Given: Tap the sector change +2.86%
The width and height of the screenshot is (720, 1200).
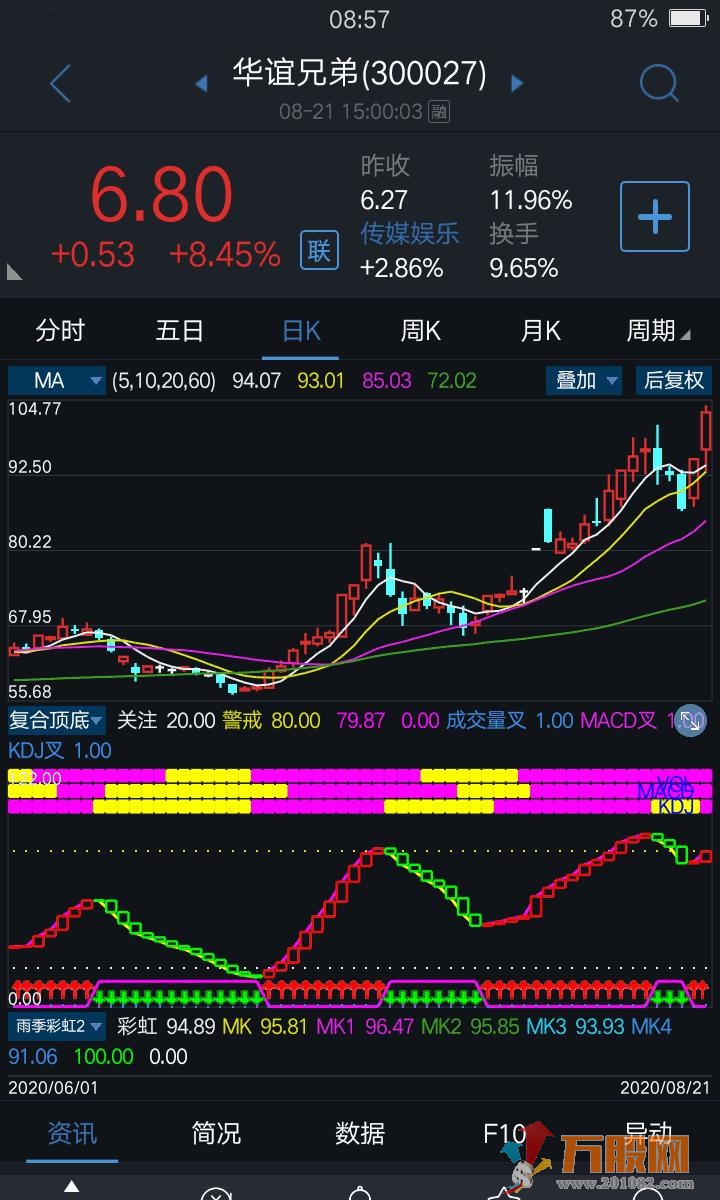Looking at the screenshot, I should pyautogui.click(x=402, y=268).
